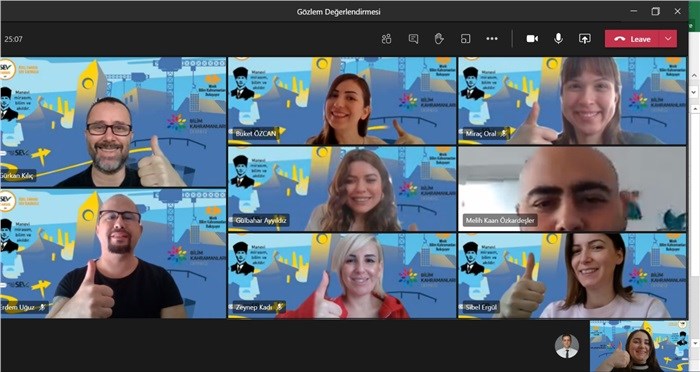Click the Gülbahar Ayyıldız name label
This screenshot has height=372, width=700.
[261, 220]
